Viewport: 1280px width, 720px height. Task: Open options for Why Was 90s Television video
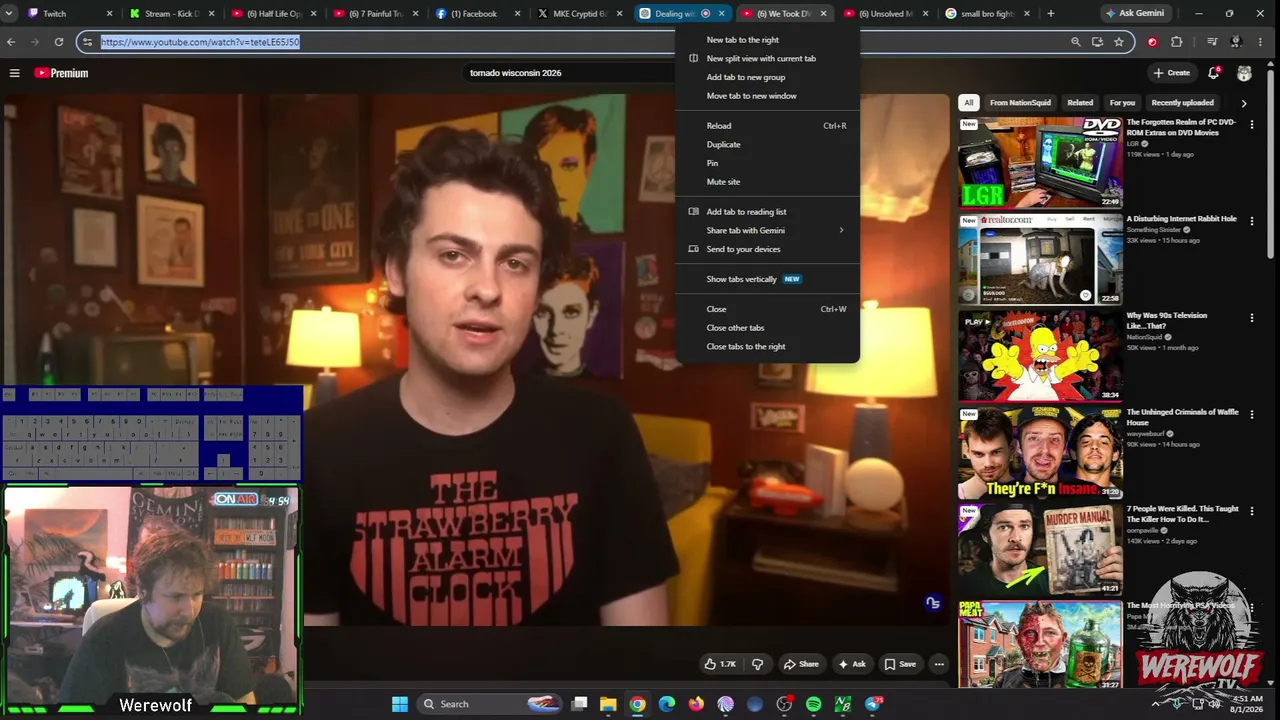tap(1251, 318)
